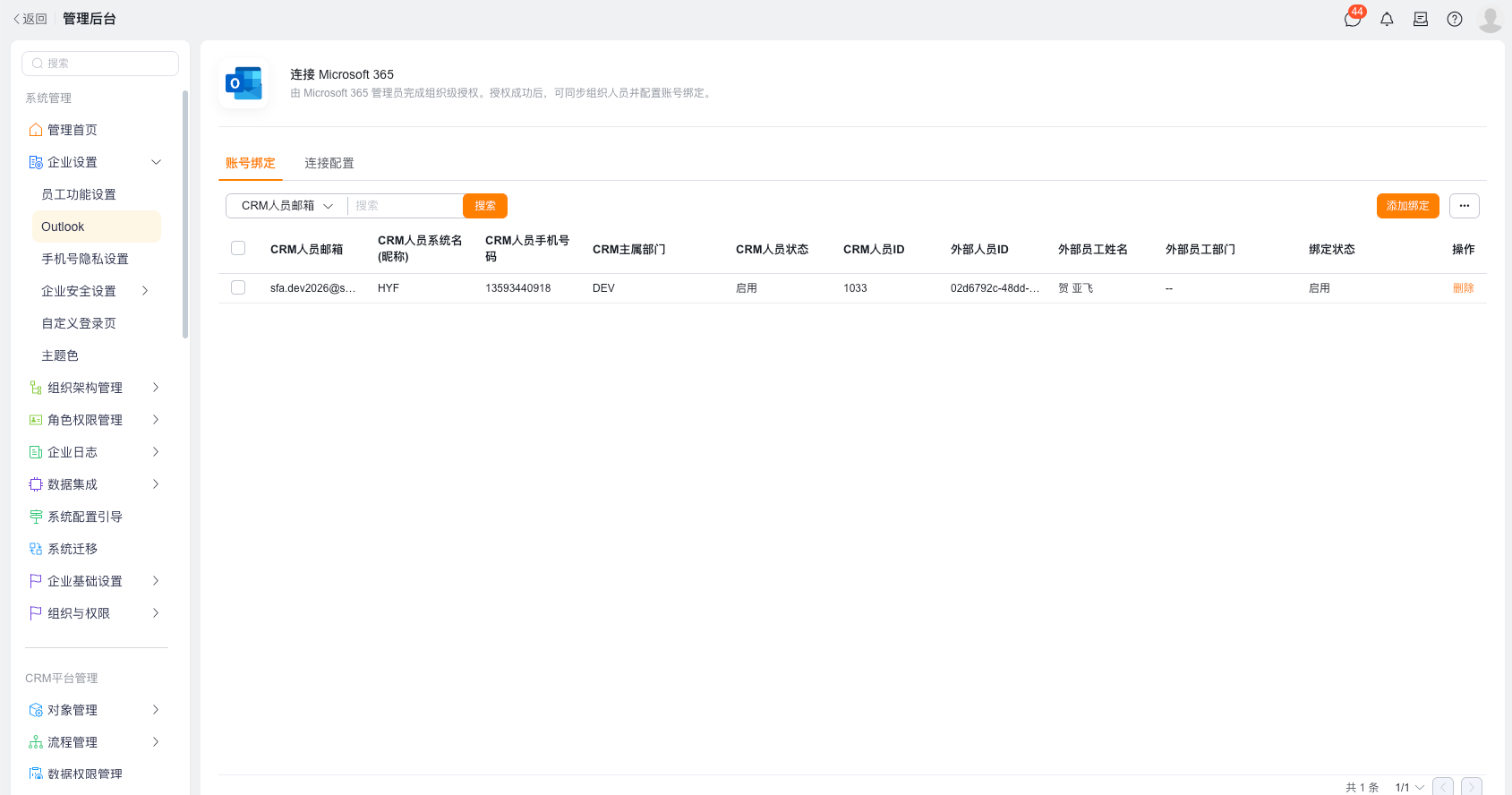This screenshot has height=795, width=1512.
Task: Click the orange 搜索 button
Action: 485,206
